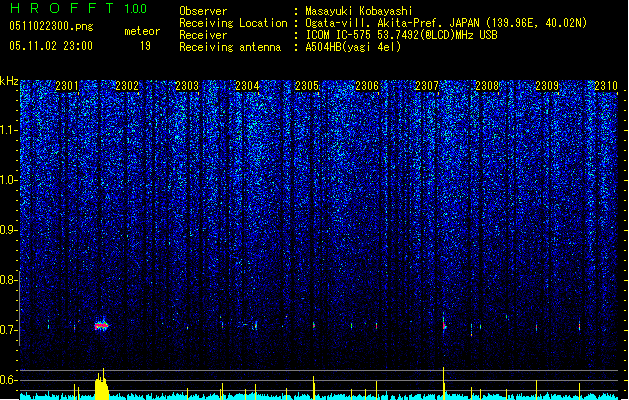Click the timestamp 05.11.02 23:00
The image size is (629, 400).
(51, 46)
